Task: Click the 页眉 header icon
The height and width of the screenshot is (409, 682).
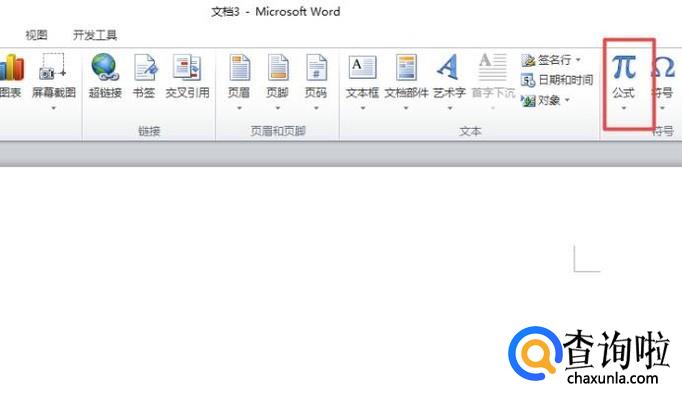Action: pyautogui.click(x=239, y=67)
